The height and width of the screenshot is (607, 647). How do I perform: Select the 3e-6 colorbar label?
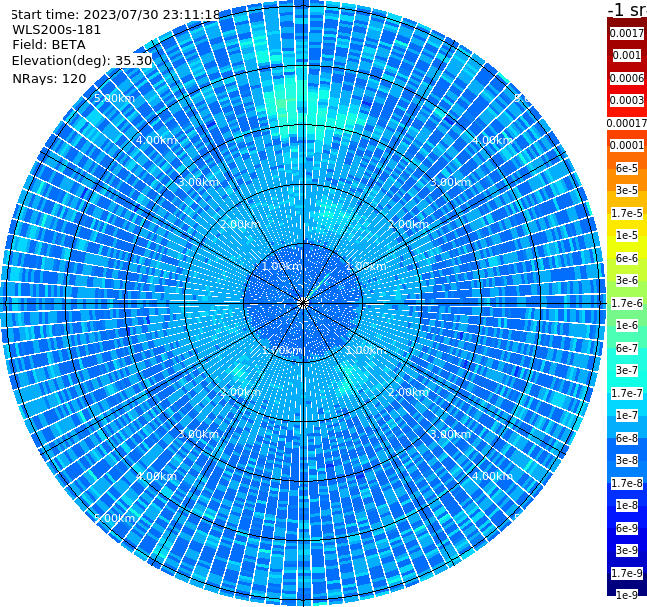click(x=627, y=280)
